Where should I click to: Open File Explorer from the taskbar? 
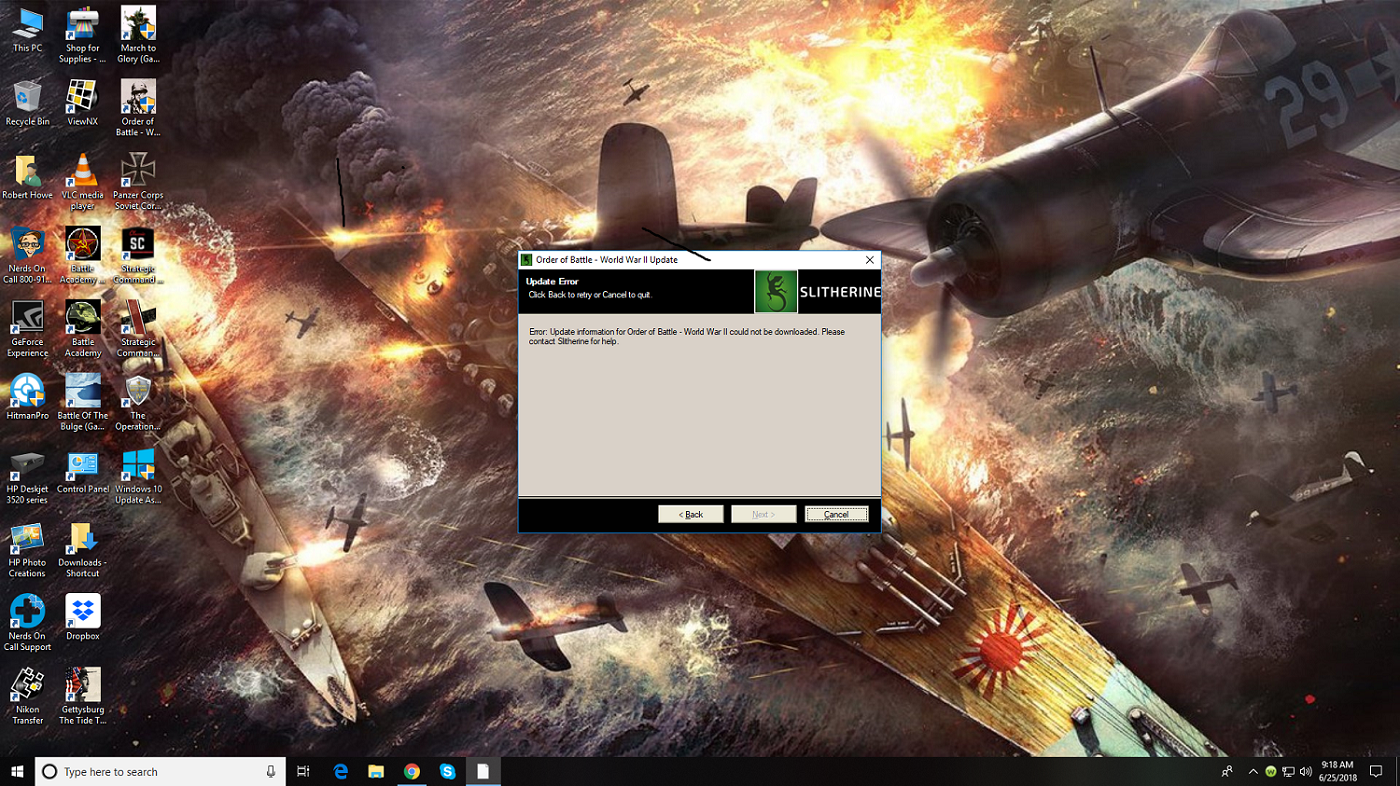(x=376, y=771)
